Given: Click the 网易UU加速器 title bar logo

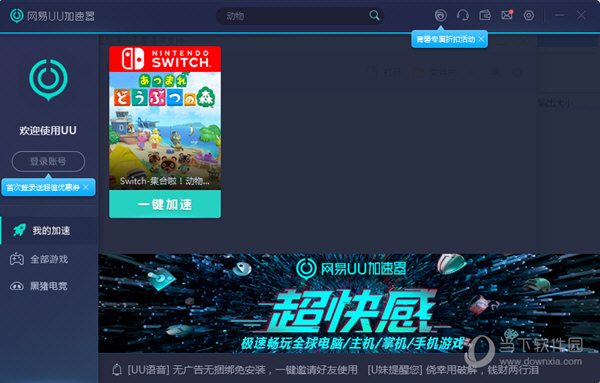Looking at the screenshot, I should click(52, 16).
